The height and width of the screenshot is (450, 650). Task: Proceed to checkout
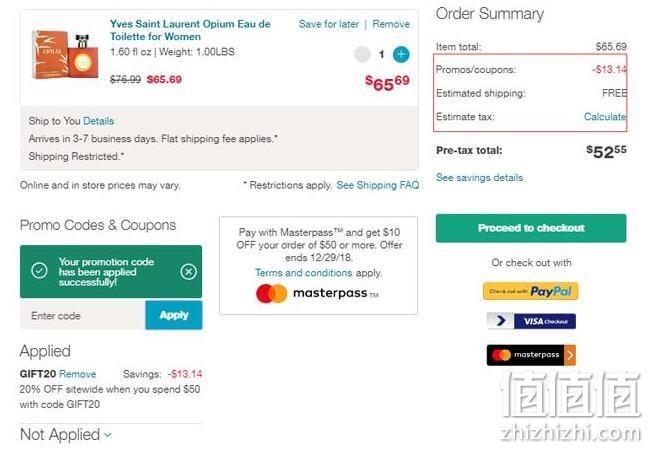coord(531,228)
